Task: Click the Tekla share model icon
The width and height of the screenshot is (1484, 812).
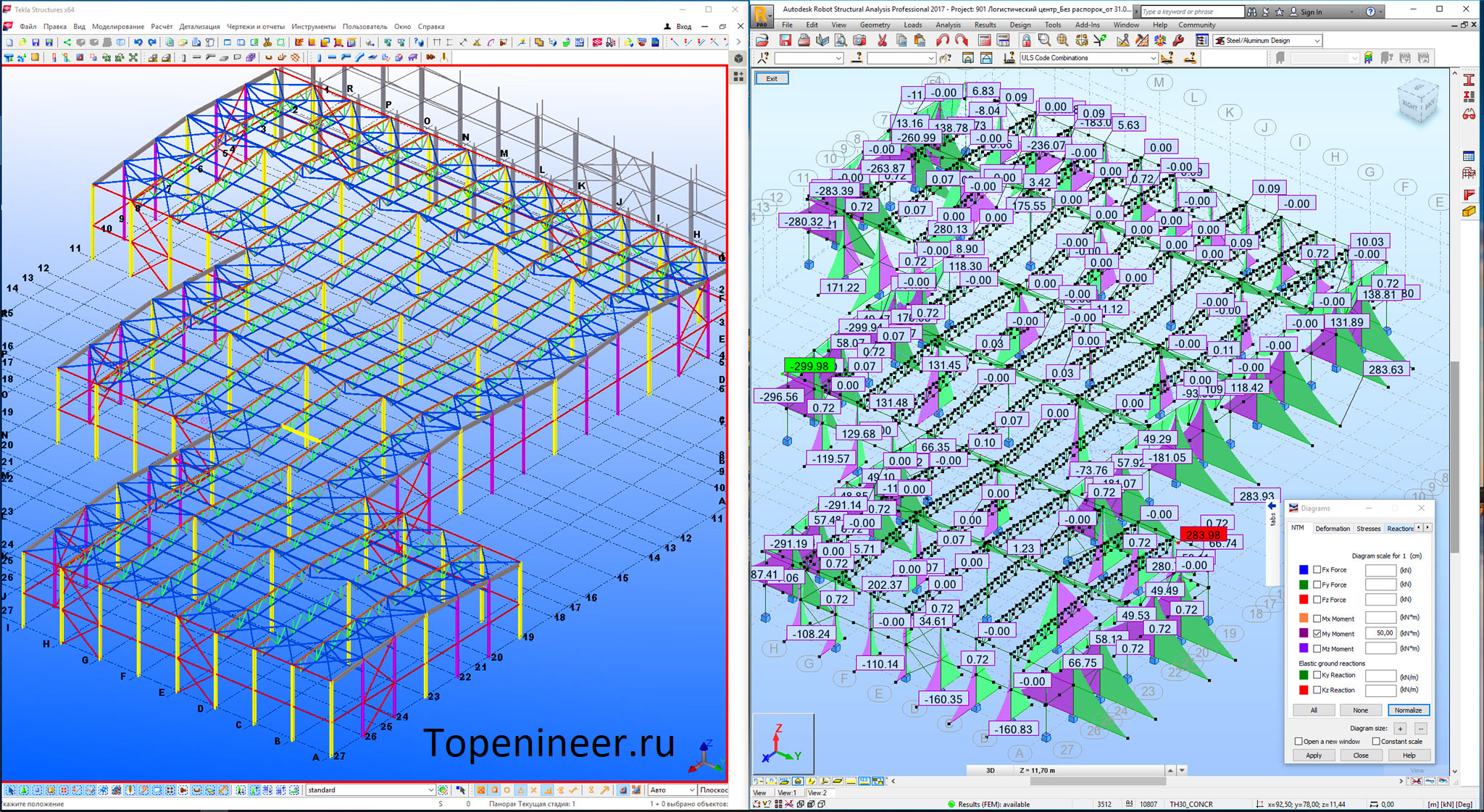Action: pyautogui.click(x=67, y=43)
